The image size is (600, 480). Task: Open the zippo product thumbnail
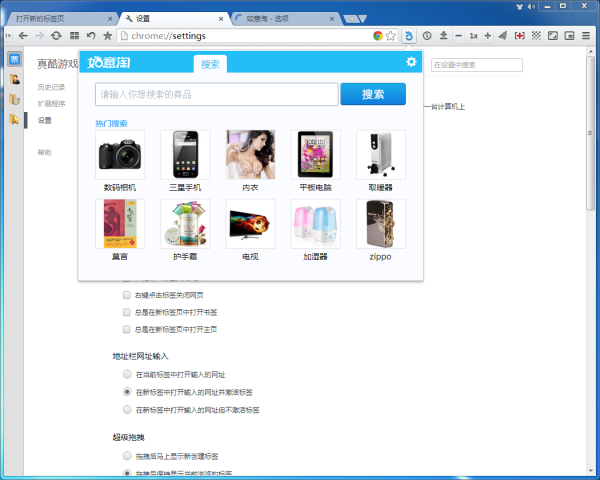tap(381, 224)
